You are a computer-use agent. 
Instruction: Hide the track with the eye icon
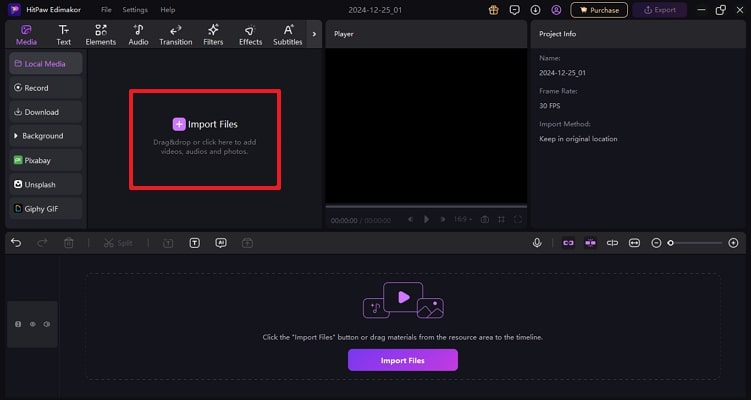pyautogui.click(x=33, y=324)
